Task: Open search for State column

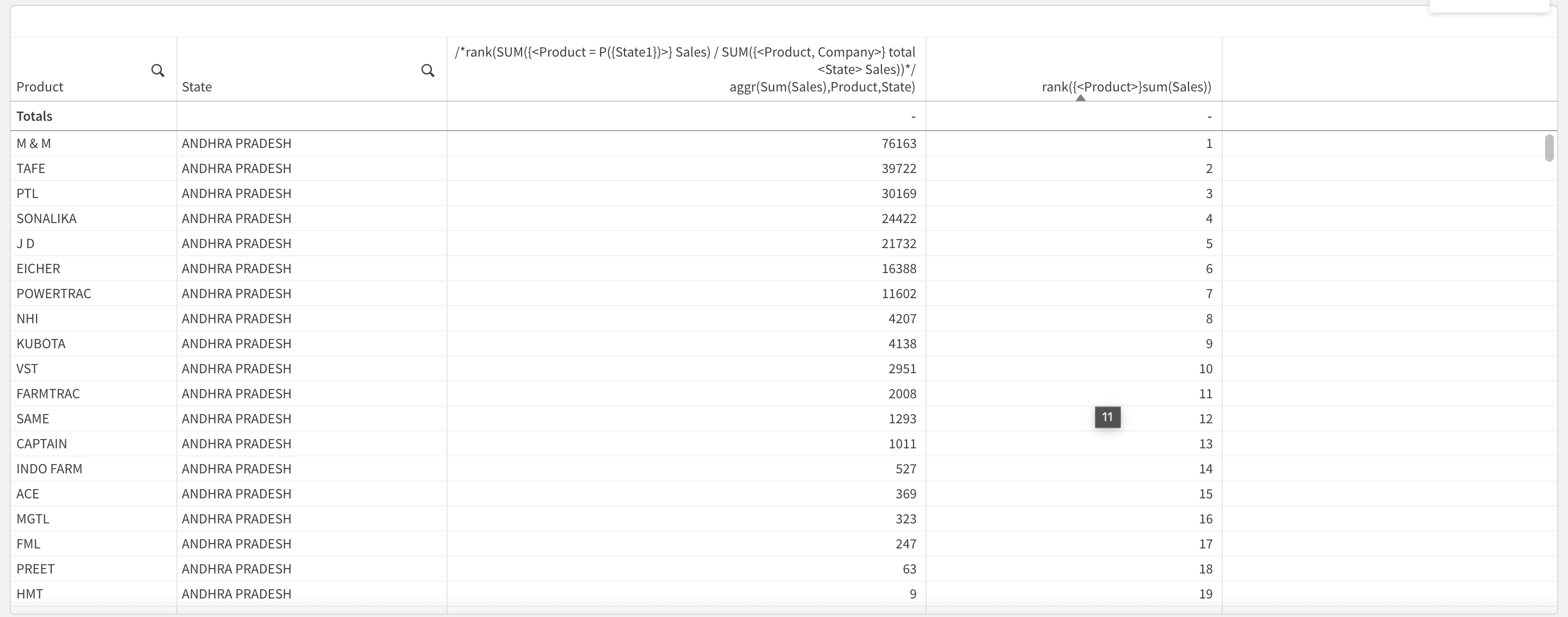Action: tap(428, 71)
